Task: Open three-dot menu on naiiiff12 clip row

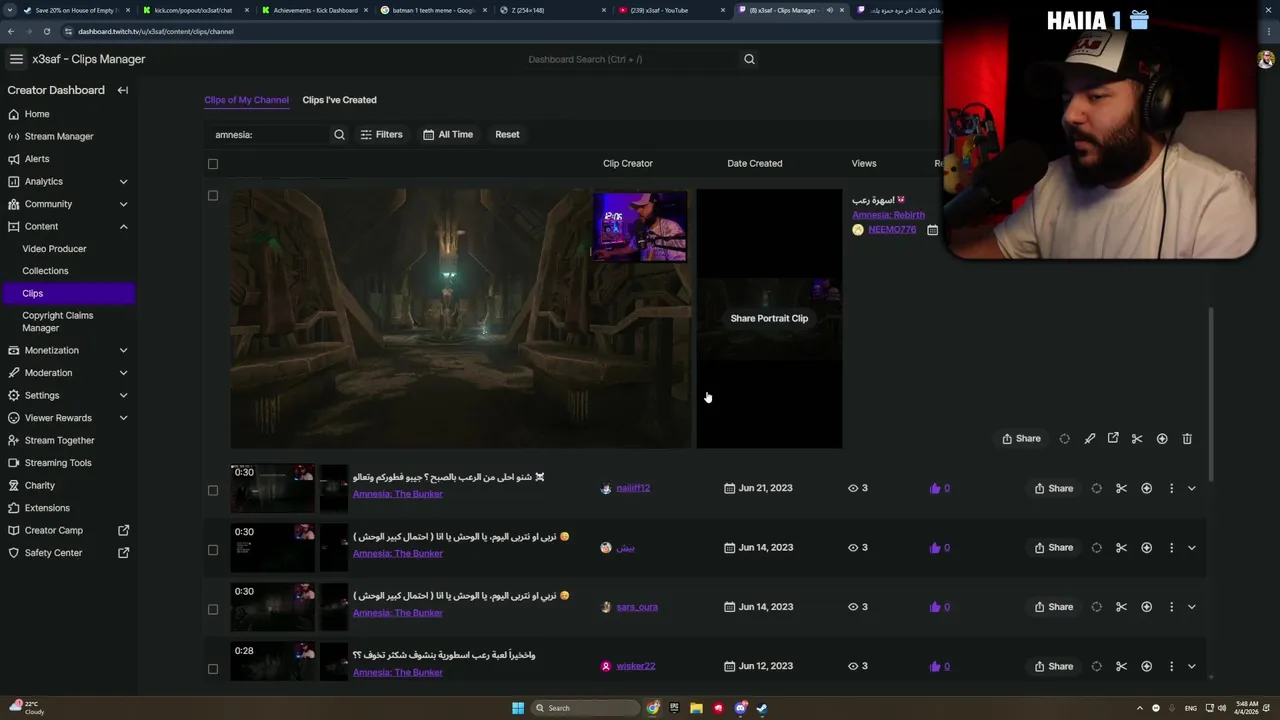Action: point(1171,488)
